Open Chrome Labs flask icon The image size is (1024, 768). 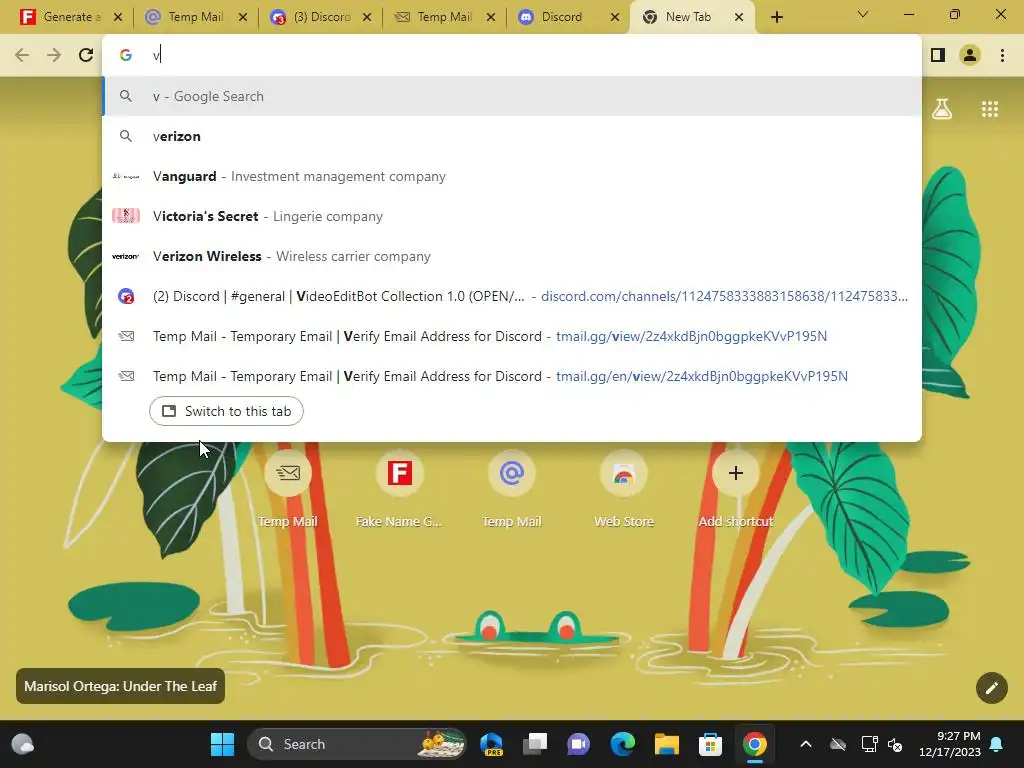click(942, 109)
